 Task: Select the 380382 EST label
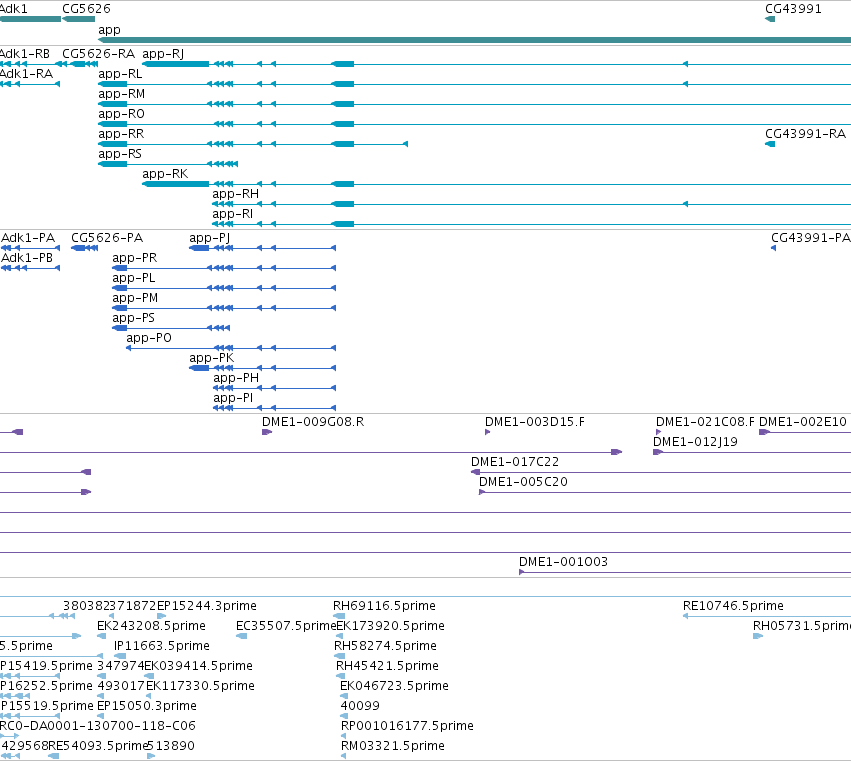click(86, 606)
